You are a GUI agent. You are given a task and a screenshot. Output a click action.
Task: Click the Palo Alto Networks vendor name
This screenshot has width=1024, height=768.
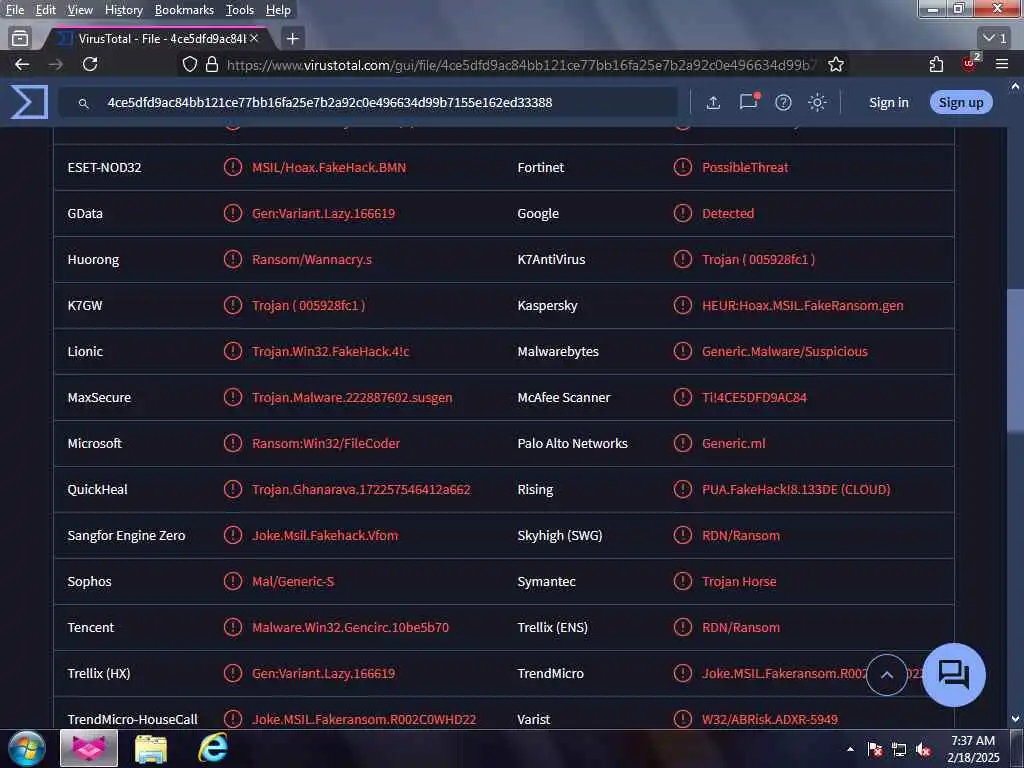tap(572, 443)
